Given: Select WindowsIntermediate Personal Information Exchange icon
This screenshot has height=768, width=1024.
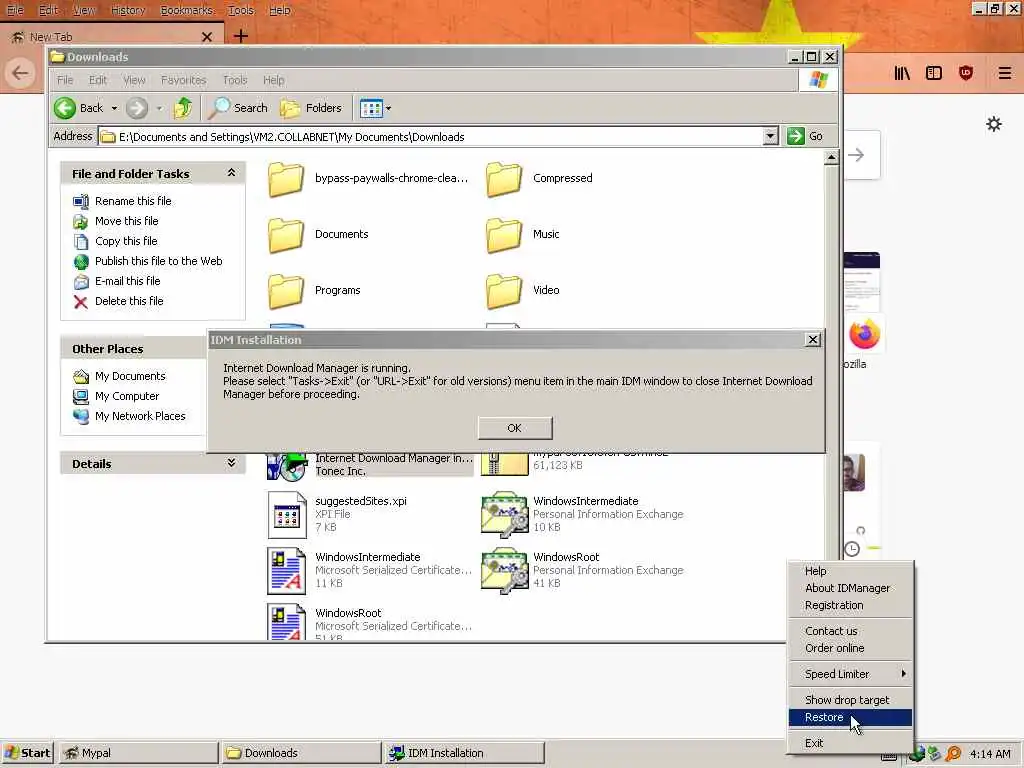Looking at the screenshot, I should pyautogui.click(x=504, y=515).
